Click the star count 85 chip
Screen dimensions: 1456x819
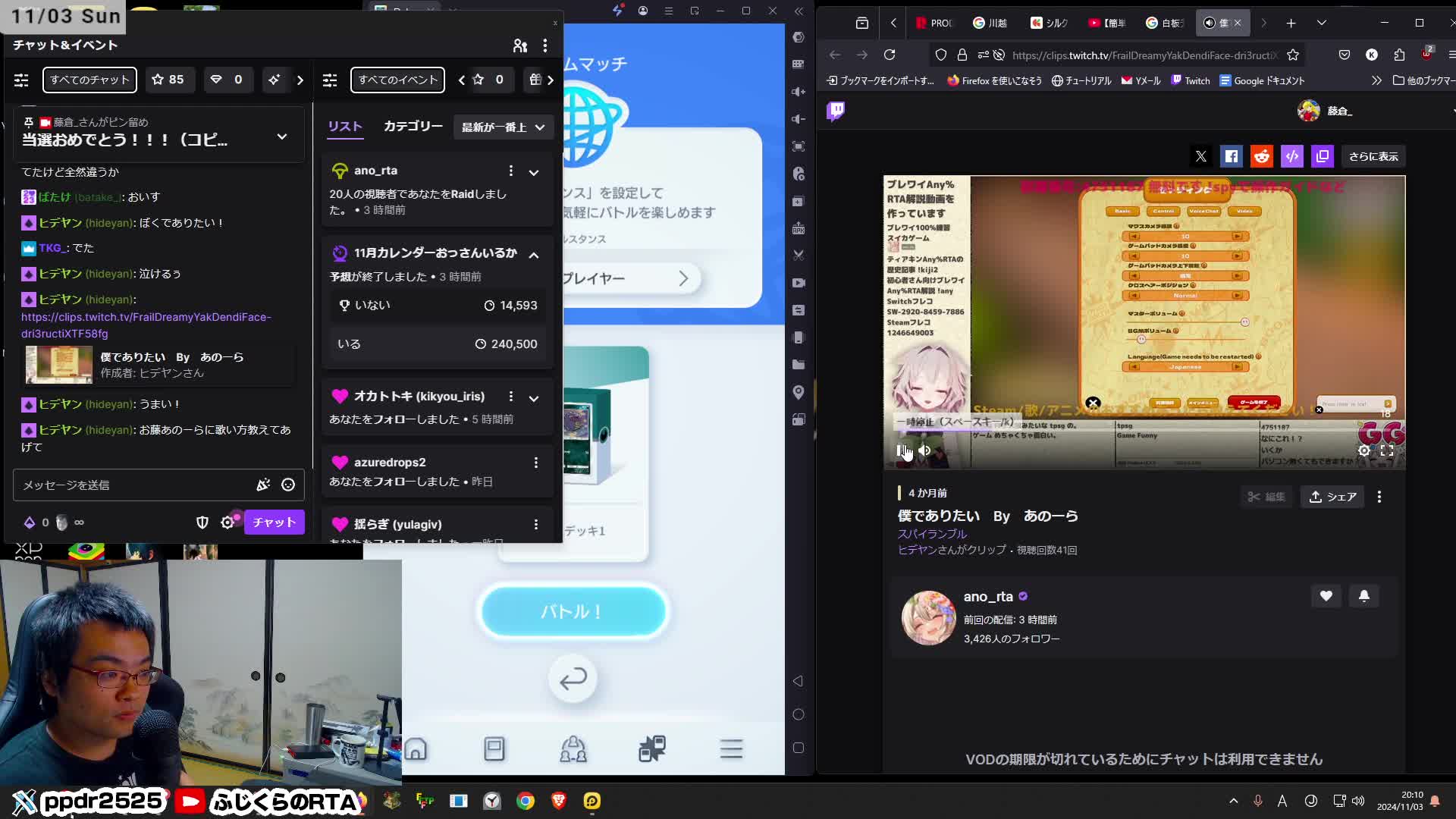point(168,80)
